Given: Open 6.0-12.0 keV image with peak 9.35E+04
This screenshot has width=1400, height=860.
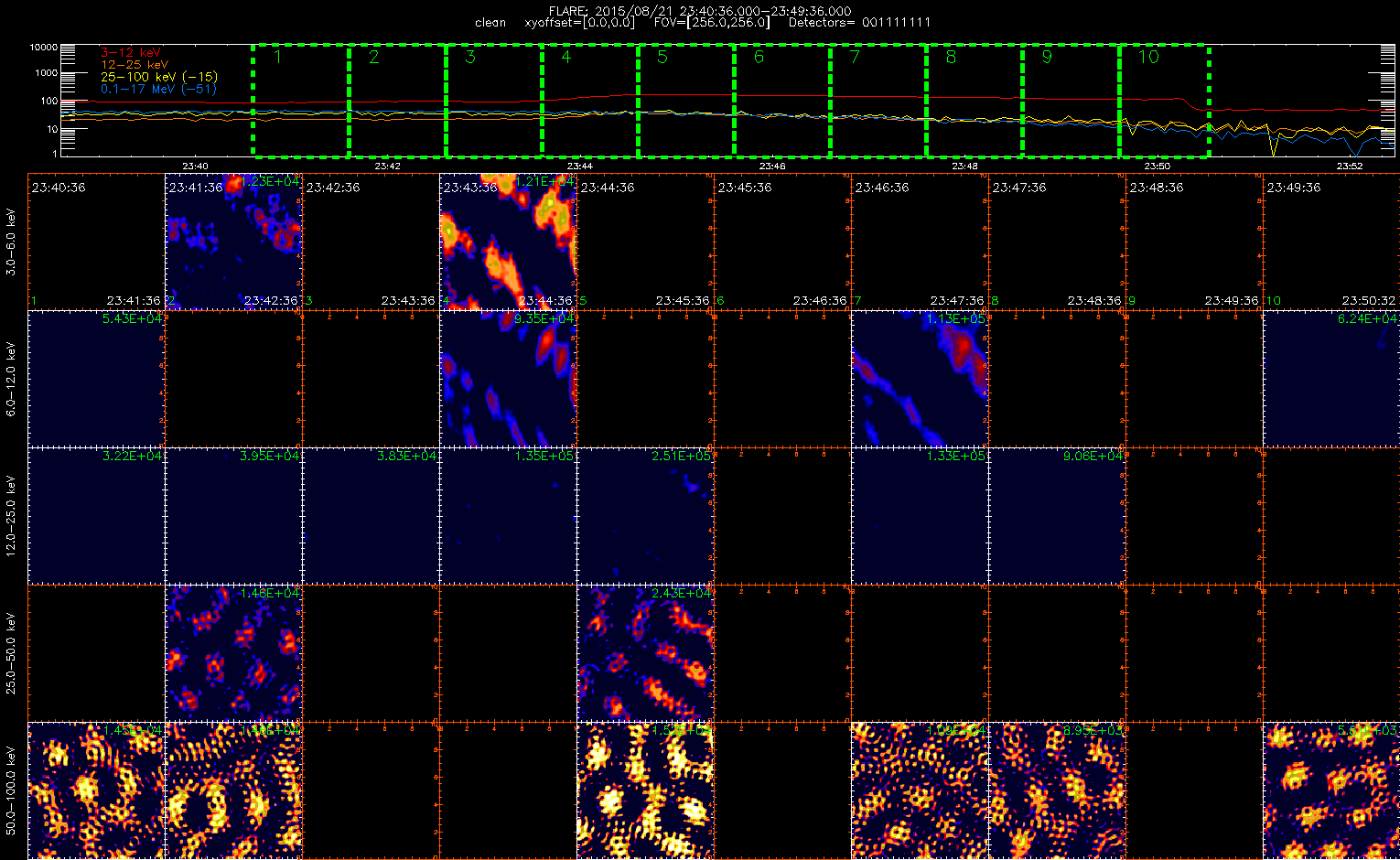Looking at the screenshot, I should click(508, 378).
